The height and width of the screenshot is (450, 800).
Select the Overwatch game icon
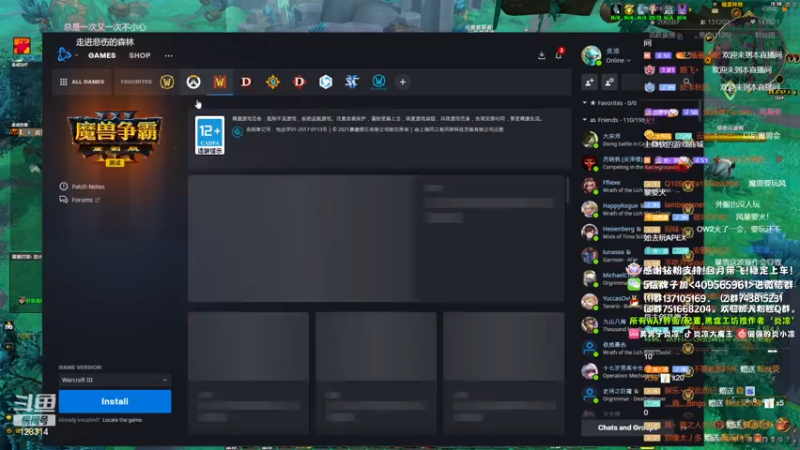(193, 82)
